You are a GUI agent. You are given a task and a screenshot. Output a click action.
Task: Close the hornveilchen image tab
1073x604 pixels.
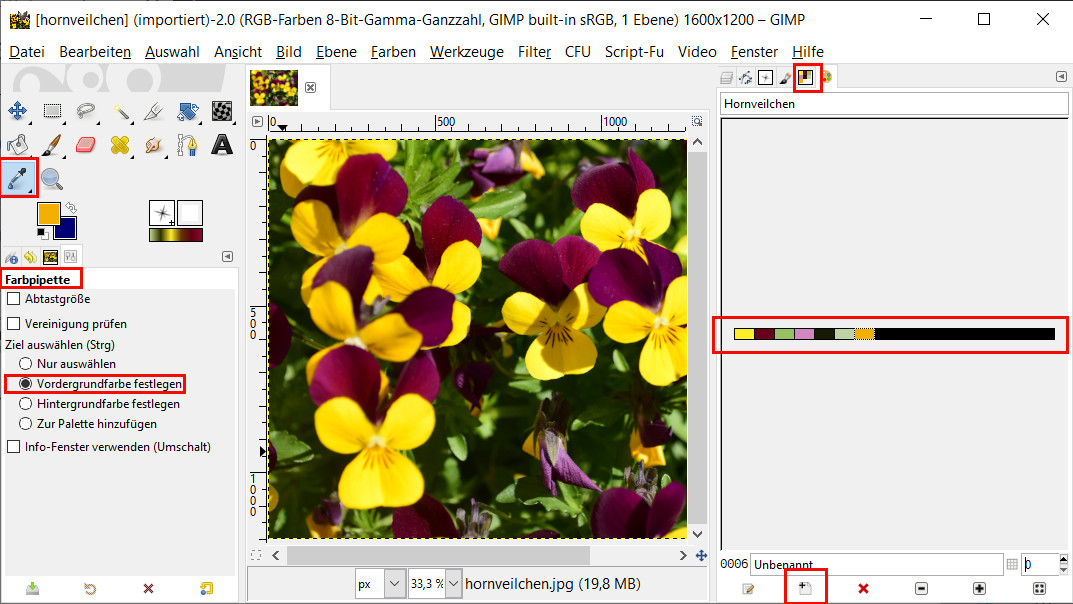311,88
